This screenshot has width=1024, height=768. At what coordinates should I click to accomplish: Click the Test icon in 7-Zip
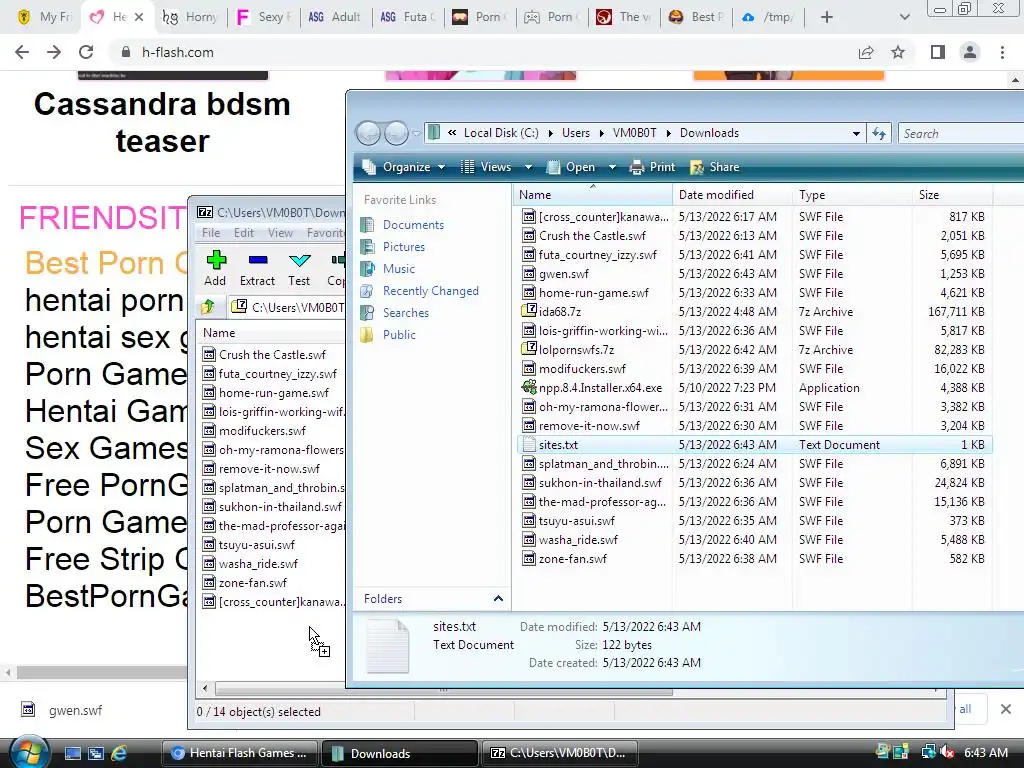tap(299, 268)
